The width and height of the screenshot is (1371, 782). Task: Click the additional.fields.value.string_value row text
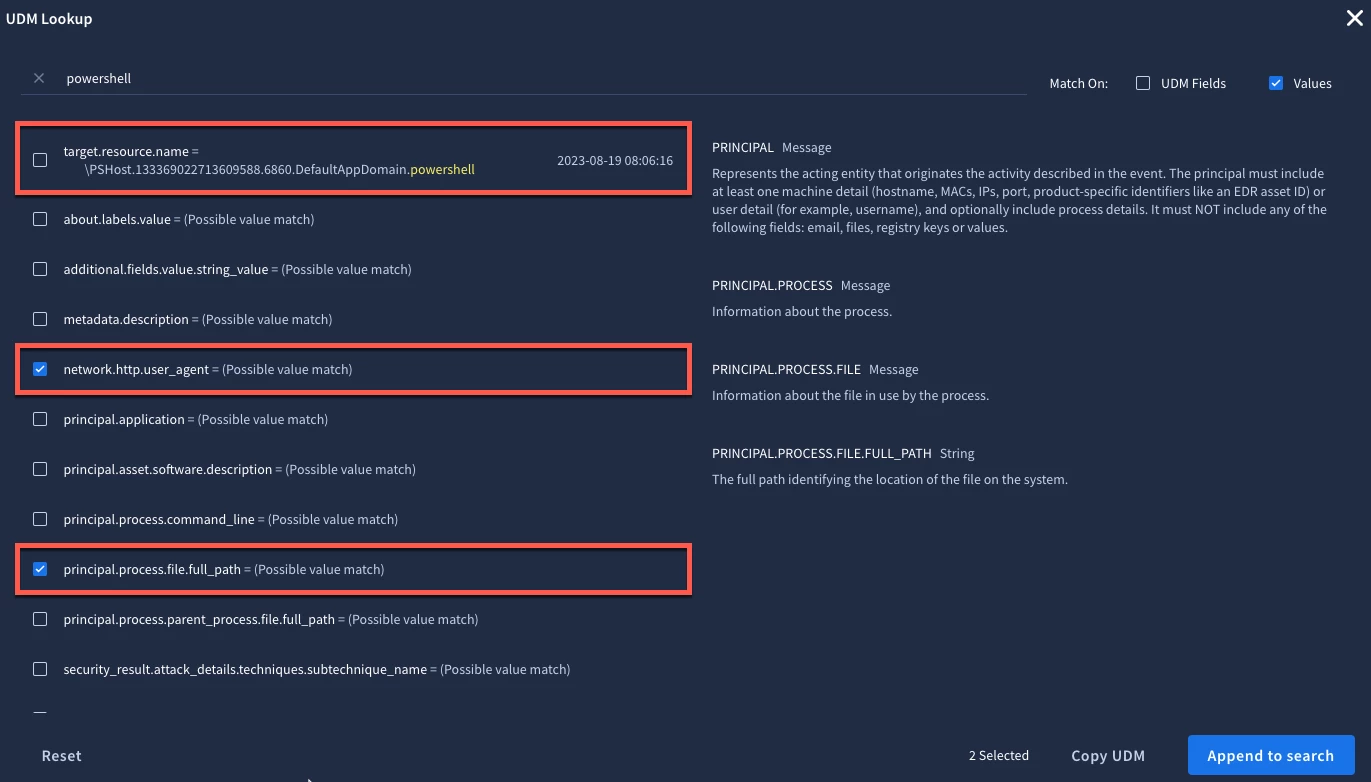click(237, 269)
